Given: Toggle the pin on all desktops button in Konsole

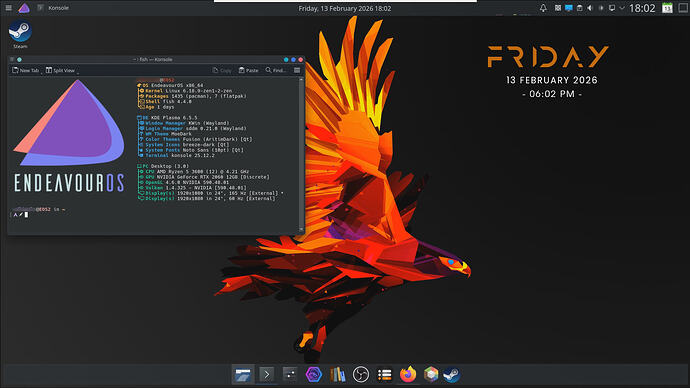Looking at the screenshot, I should (19, 59).
